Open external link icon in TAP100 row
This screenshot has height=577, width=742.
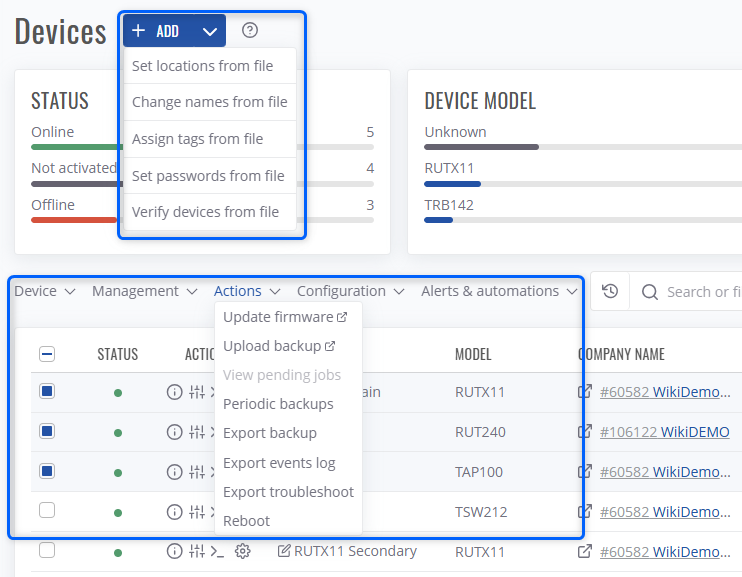click(x=585, y=471)
